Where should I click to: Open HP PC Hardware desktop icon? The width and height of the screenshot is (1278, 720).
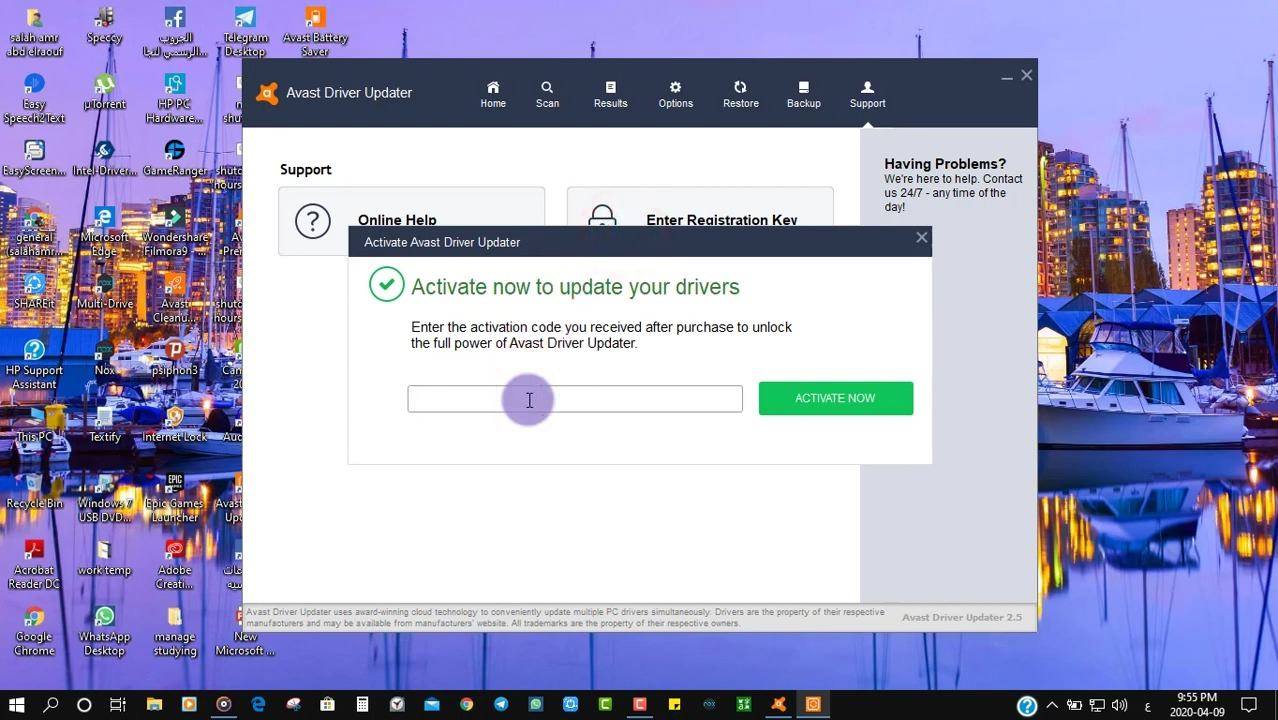pyautogui.click(x=174, y=98)
